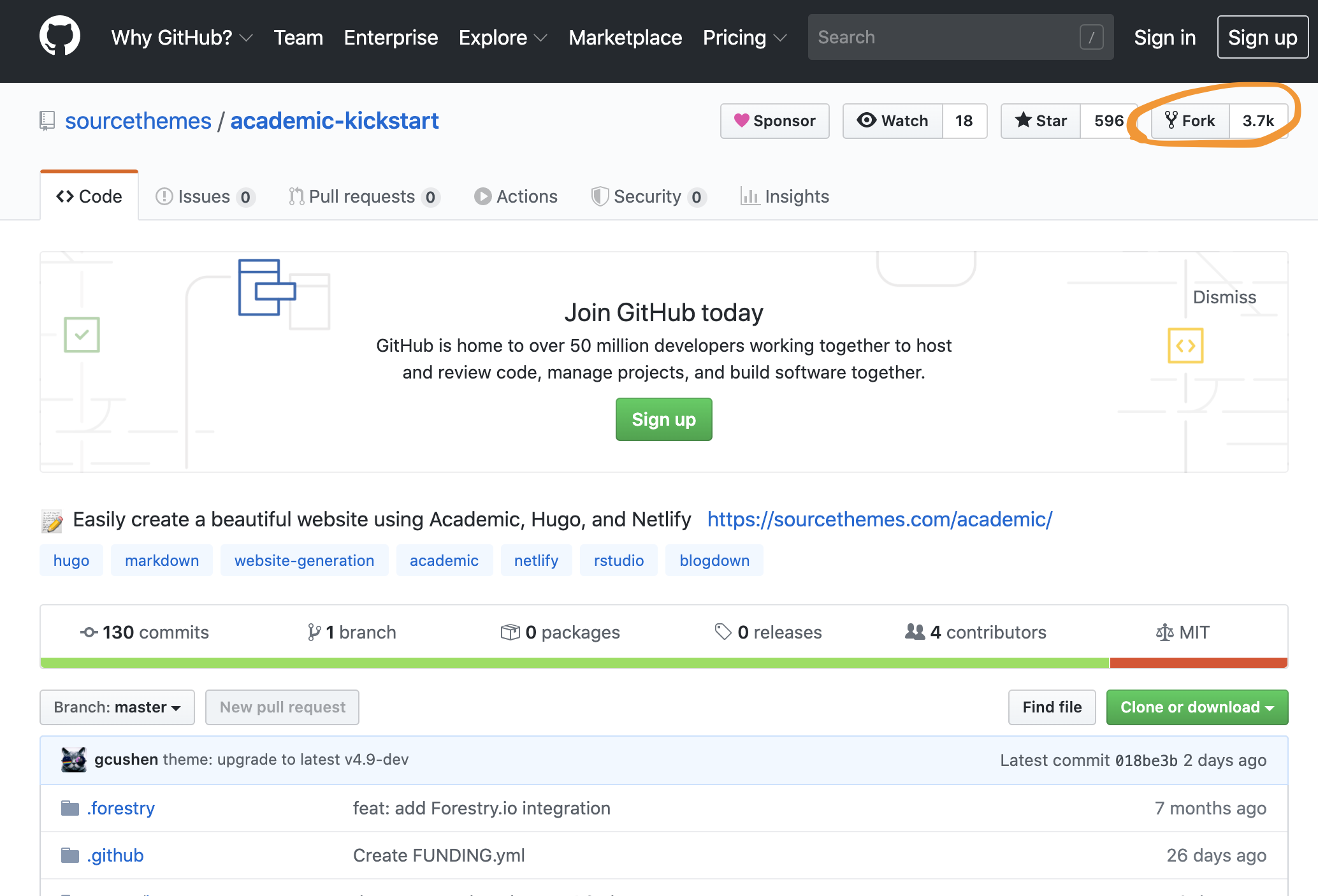Open the Branch: master dropdown
Screen dimensions: 1318x896
(117, 707)
